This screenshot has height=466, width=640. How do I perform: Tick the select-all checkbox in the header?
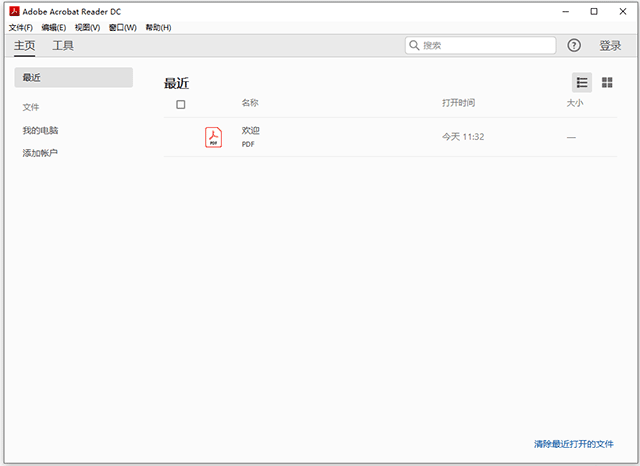(180, 105)
